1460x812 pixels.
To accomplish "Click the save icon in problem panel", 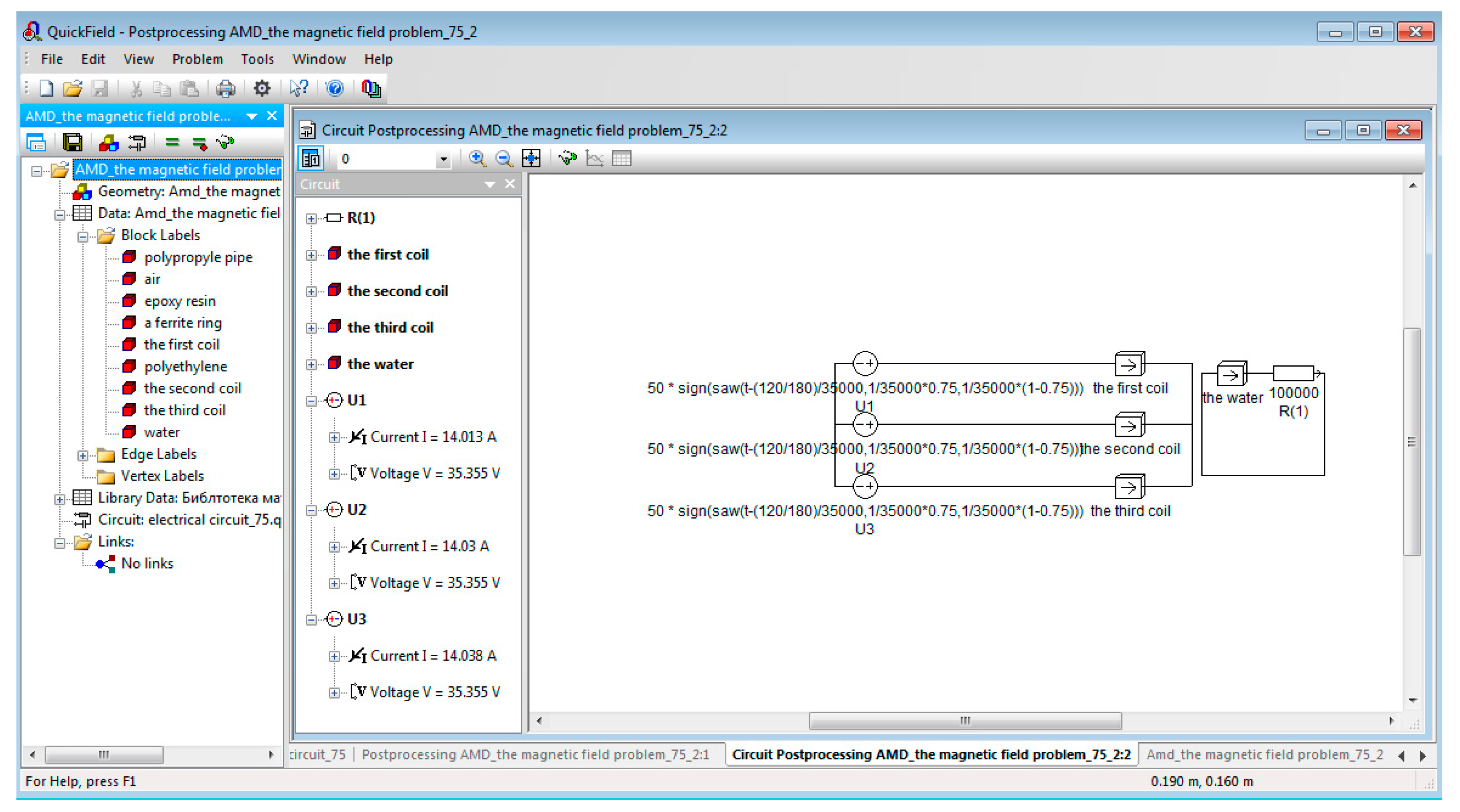I will [72, 143].
